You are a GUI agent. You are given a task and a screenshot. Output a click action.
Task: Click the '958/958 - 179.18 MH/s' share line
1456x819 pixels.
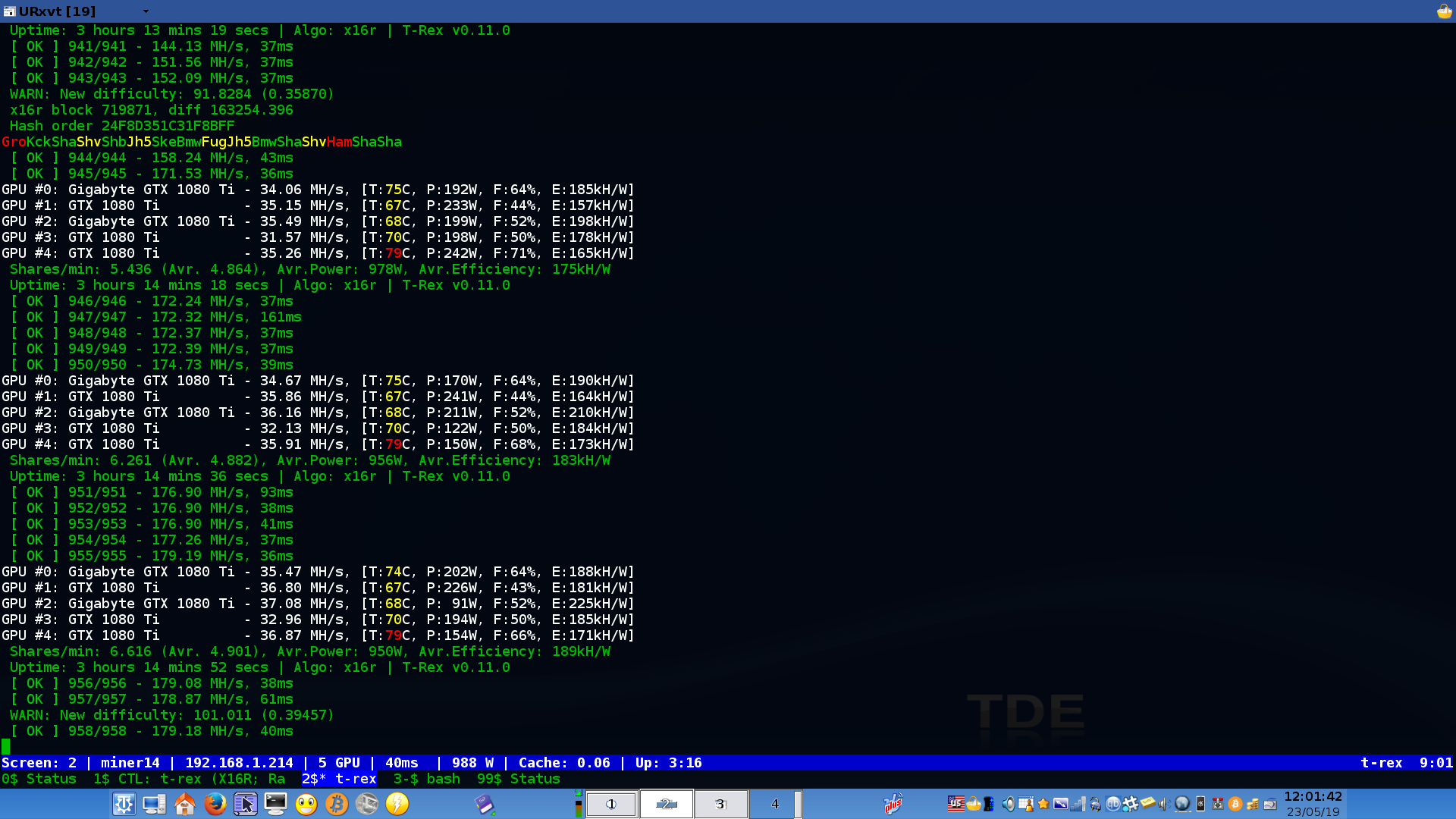(x=152, y=731)
